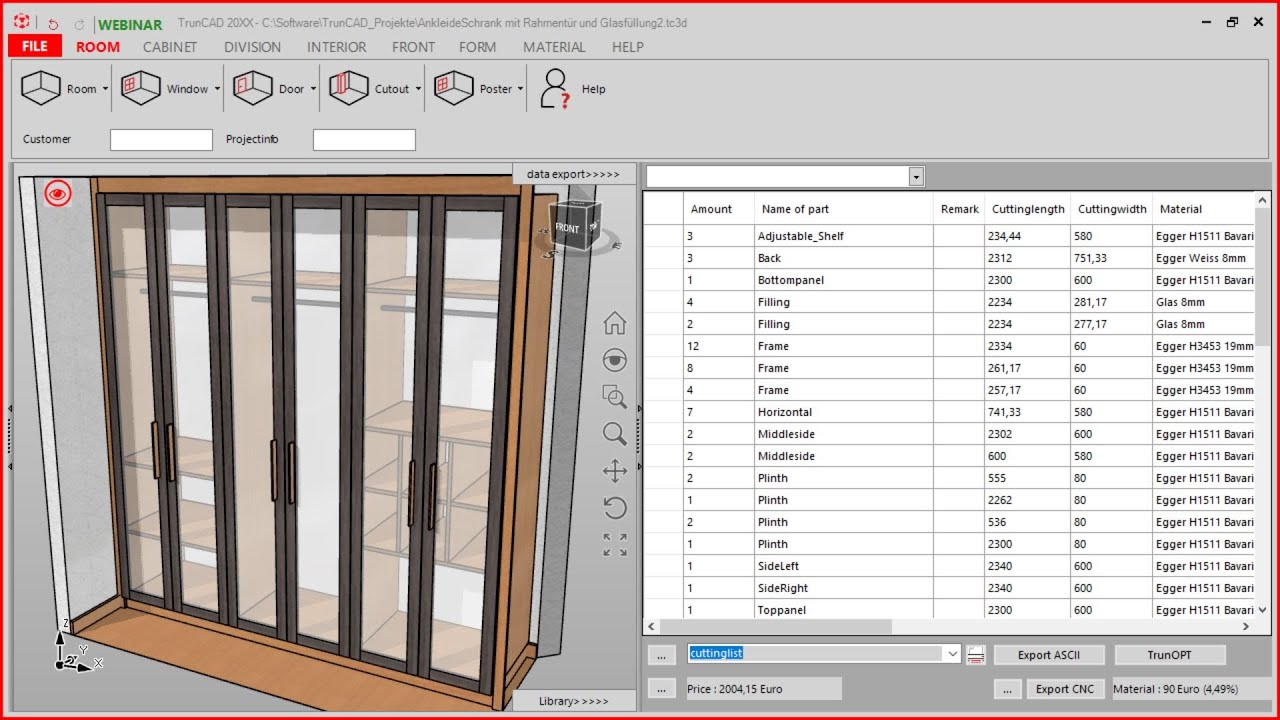This screenshot has height=720, width=1280.
Task: Click the undo arrow in title bar
Action: pyautogui.click(x=53, y=23)
